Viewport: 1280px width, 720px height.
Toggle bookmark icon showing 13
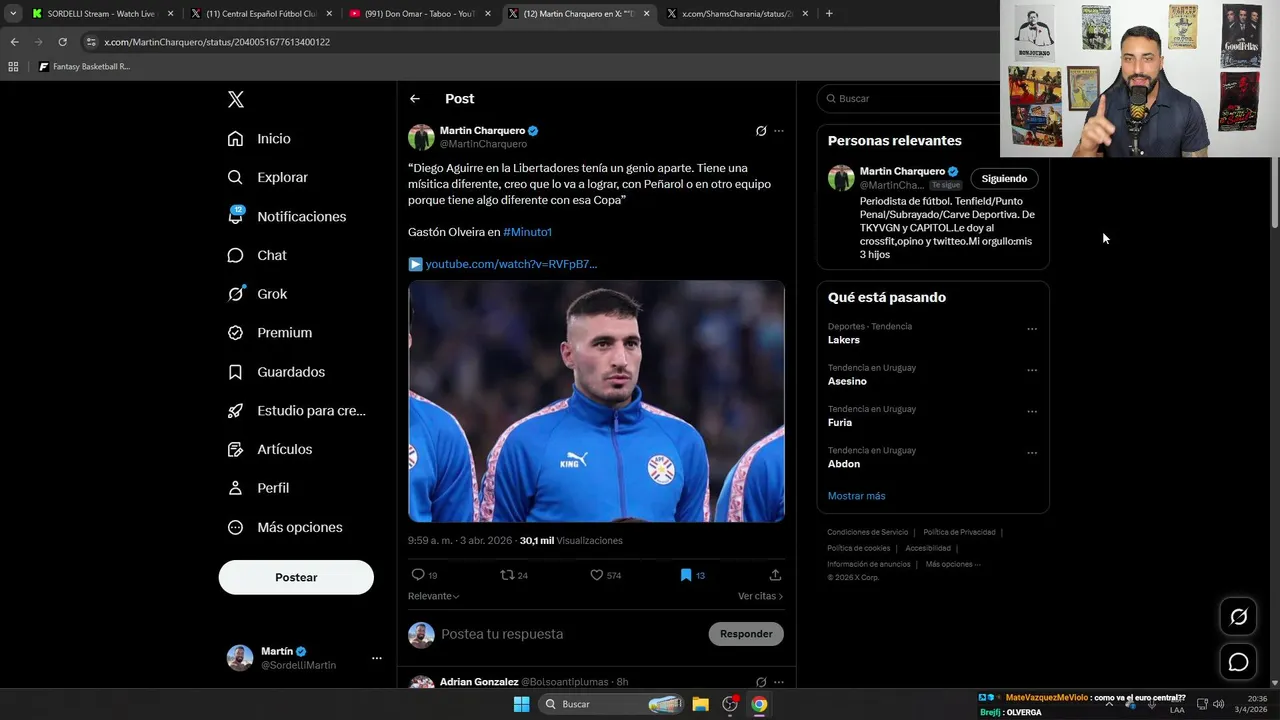[x=686, y=575]
